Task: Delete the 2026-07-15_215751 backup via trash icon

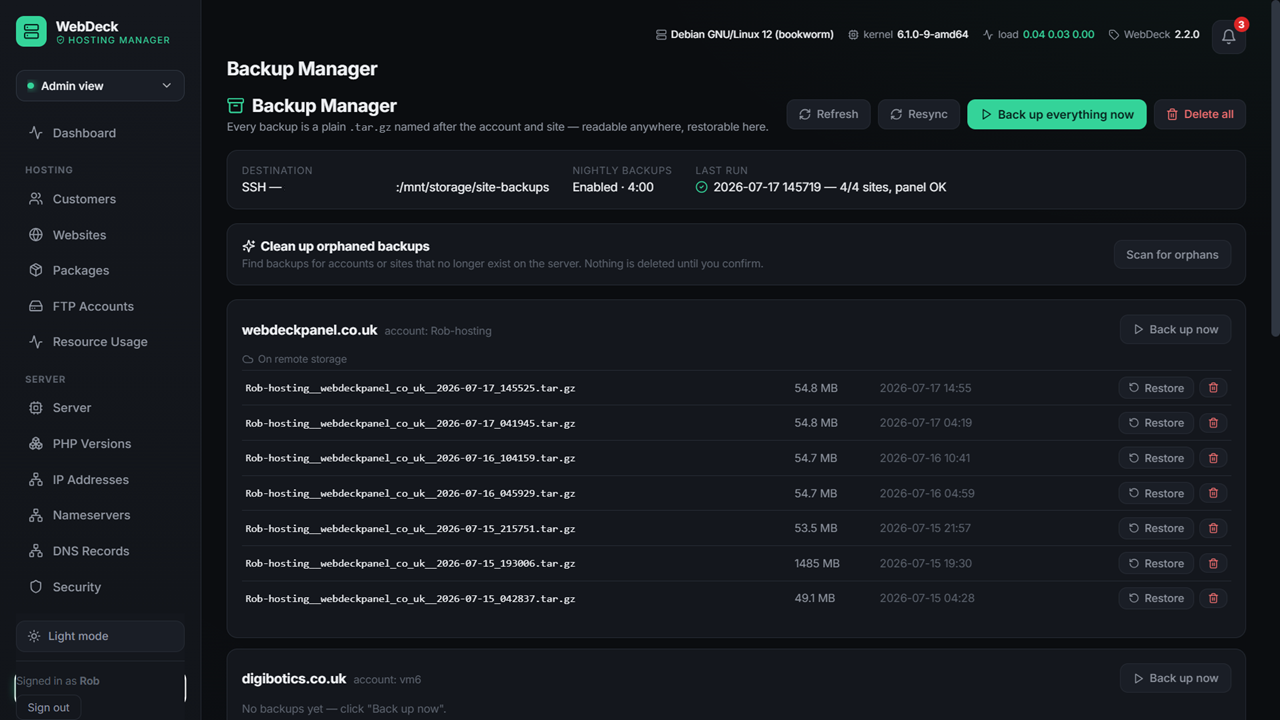Action: click(1213, 528)
